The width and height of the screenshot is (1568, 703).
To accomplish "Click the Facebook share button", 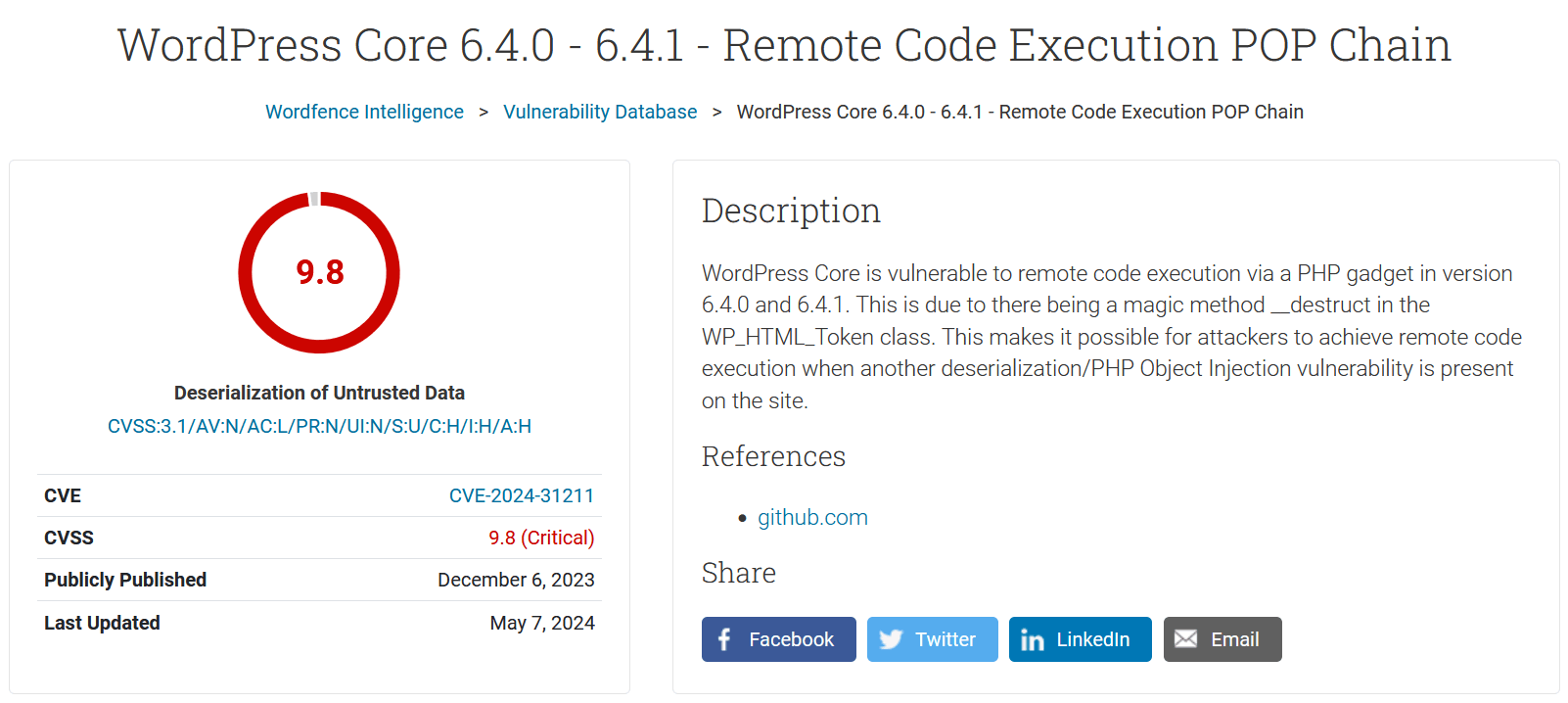I will pos(778,639).
